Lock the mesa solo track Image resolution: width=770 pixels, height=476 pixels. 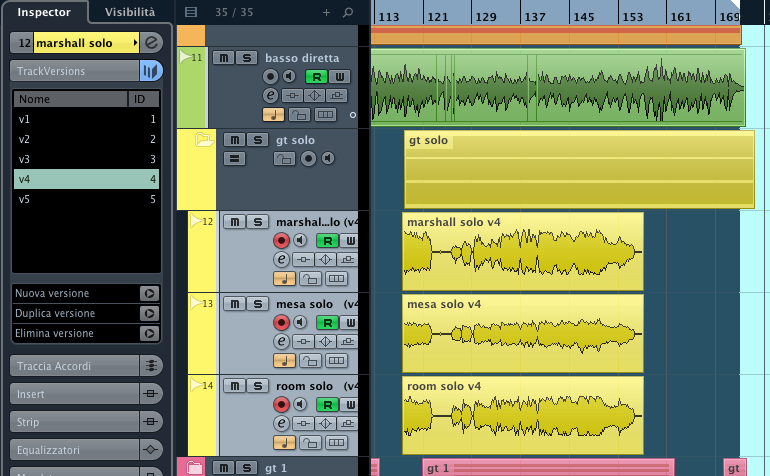(310, 361)
